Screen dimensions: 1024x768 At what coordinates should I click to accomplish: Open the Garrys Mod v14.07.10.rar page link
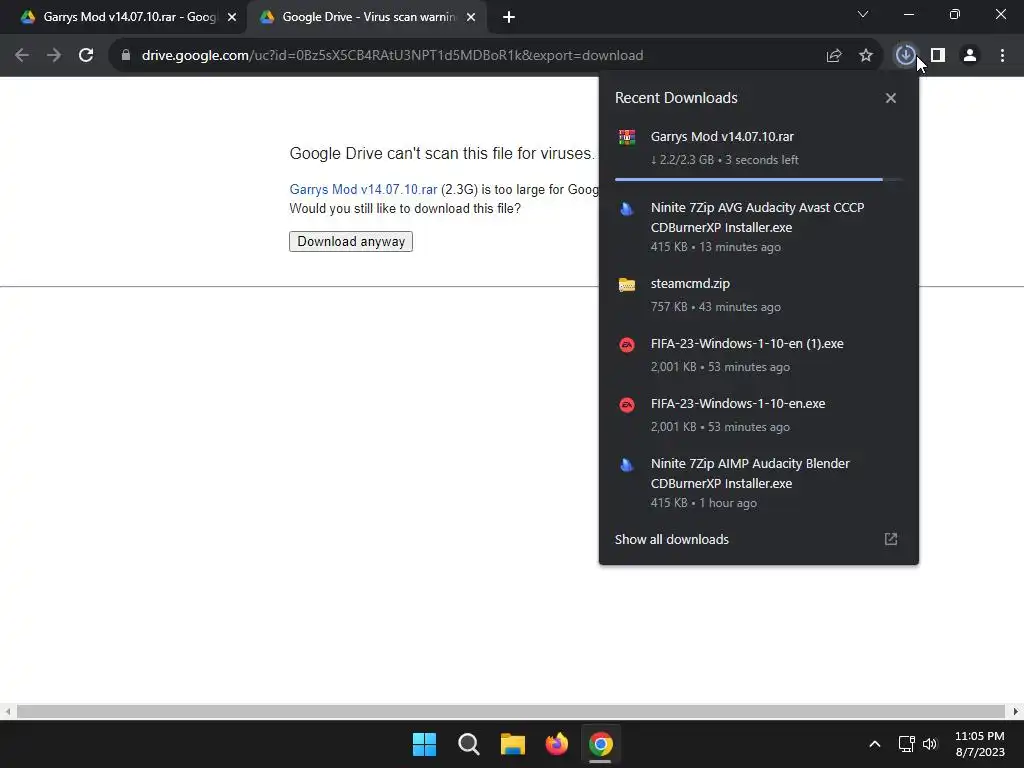363,189
